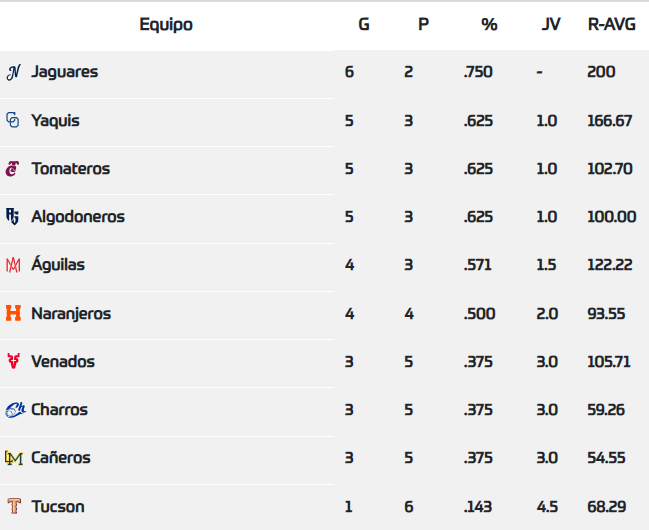Click the Venados deer logo
This screenshot has height=530, width=649.
tap(13, 361)
